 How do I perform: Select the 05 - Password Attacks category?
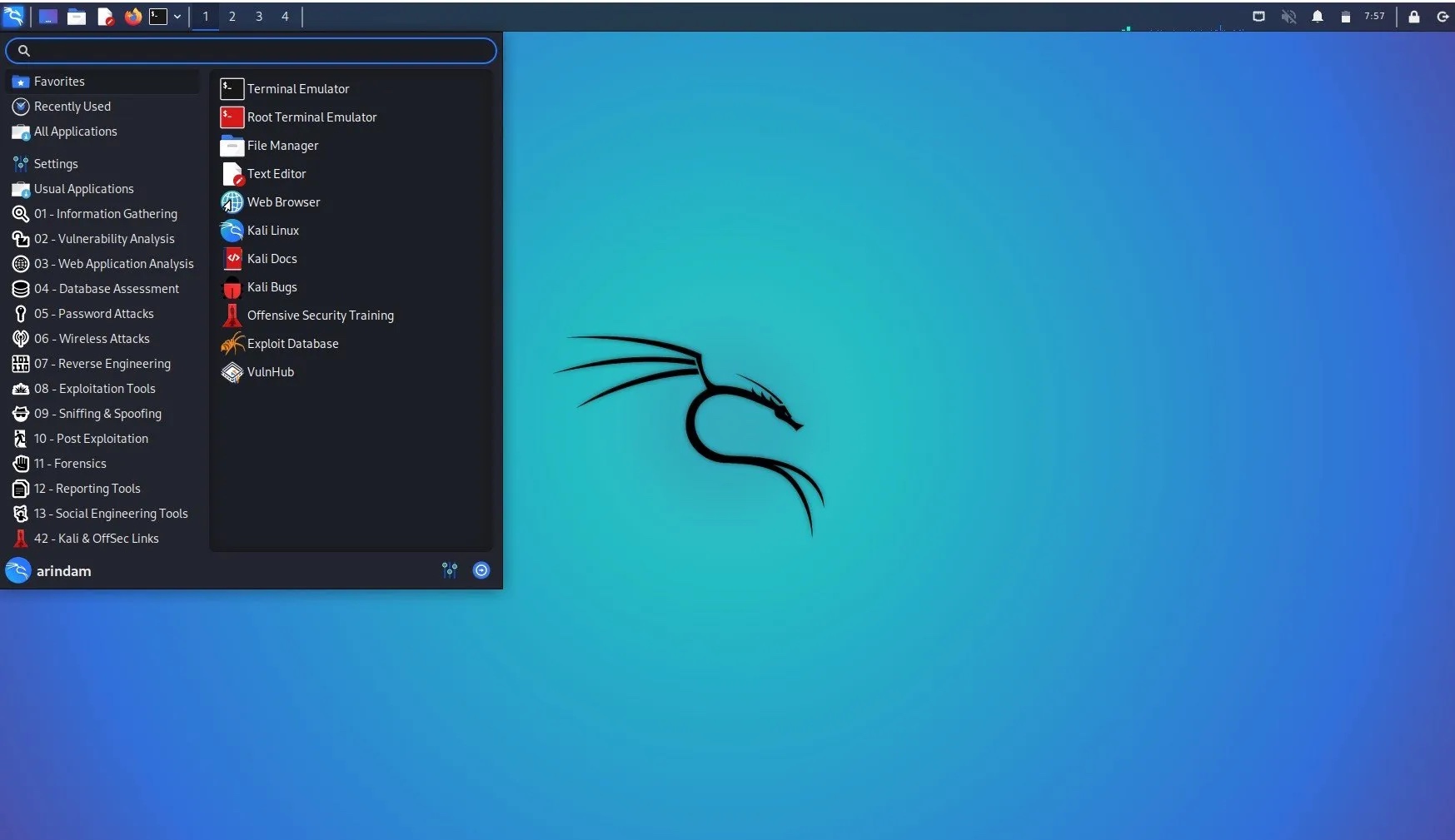[93, 314]
